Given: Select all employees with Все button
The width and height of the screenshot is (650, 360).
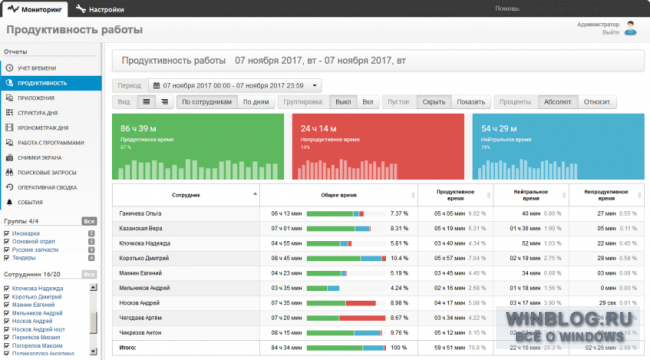Looking at the screenshot, I should tap(89, 274).
